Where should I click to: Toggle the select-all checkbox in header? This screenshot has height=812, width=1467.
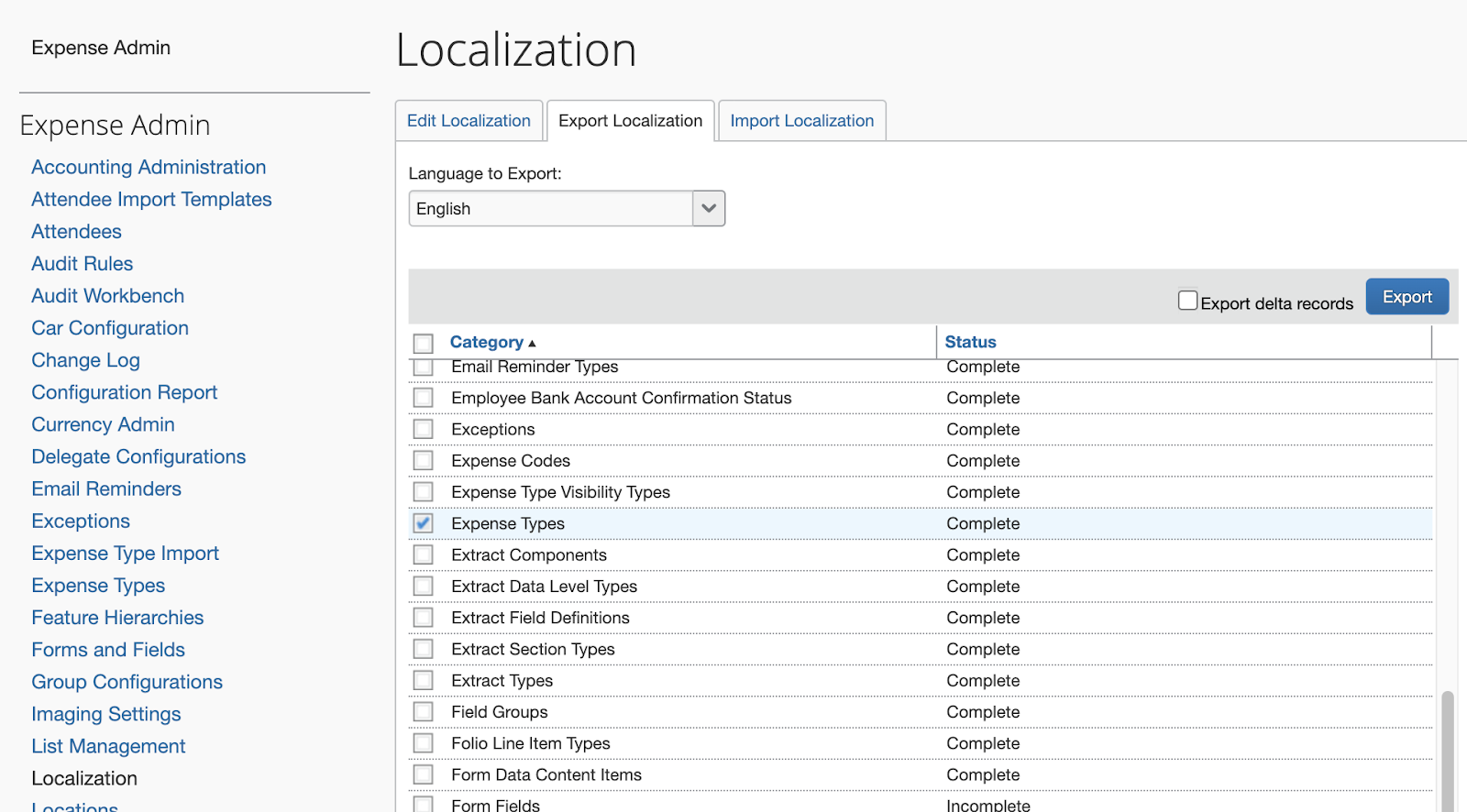coord(423,344)
